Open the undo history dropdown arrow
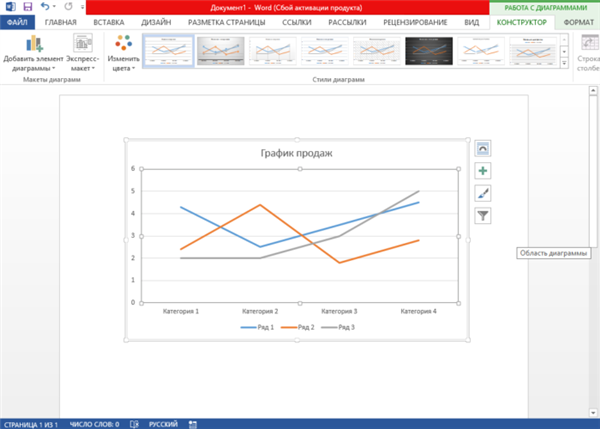Image resolution: width=600 pixels, height=429 pixels. tap(54, 7)
